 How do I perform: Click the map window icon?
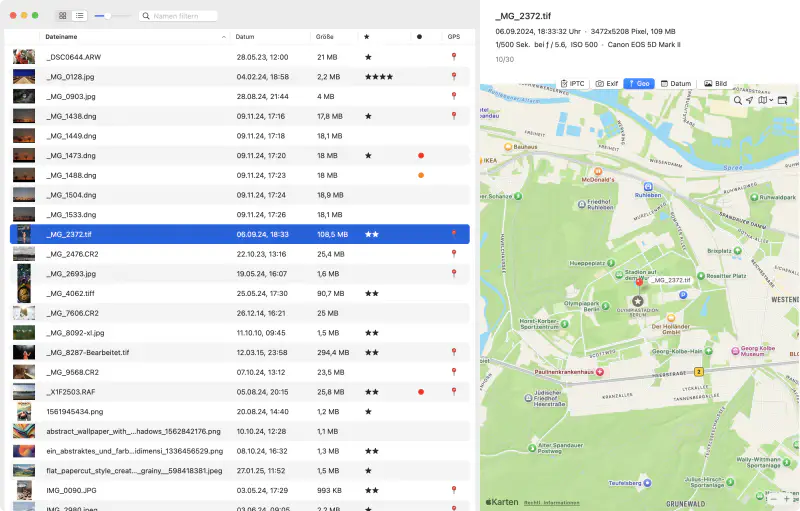782,100
